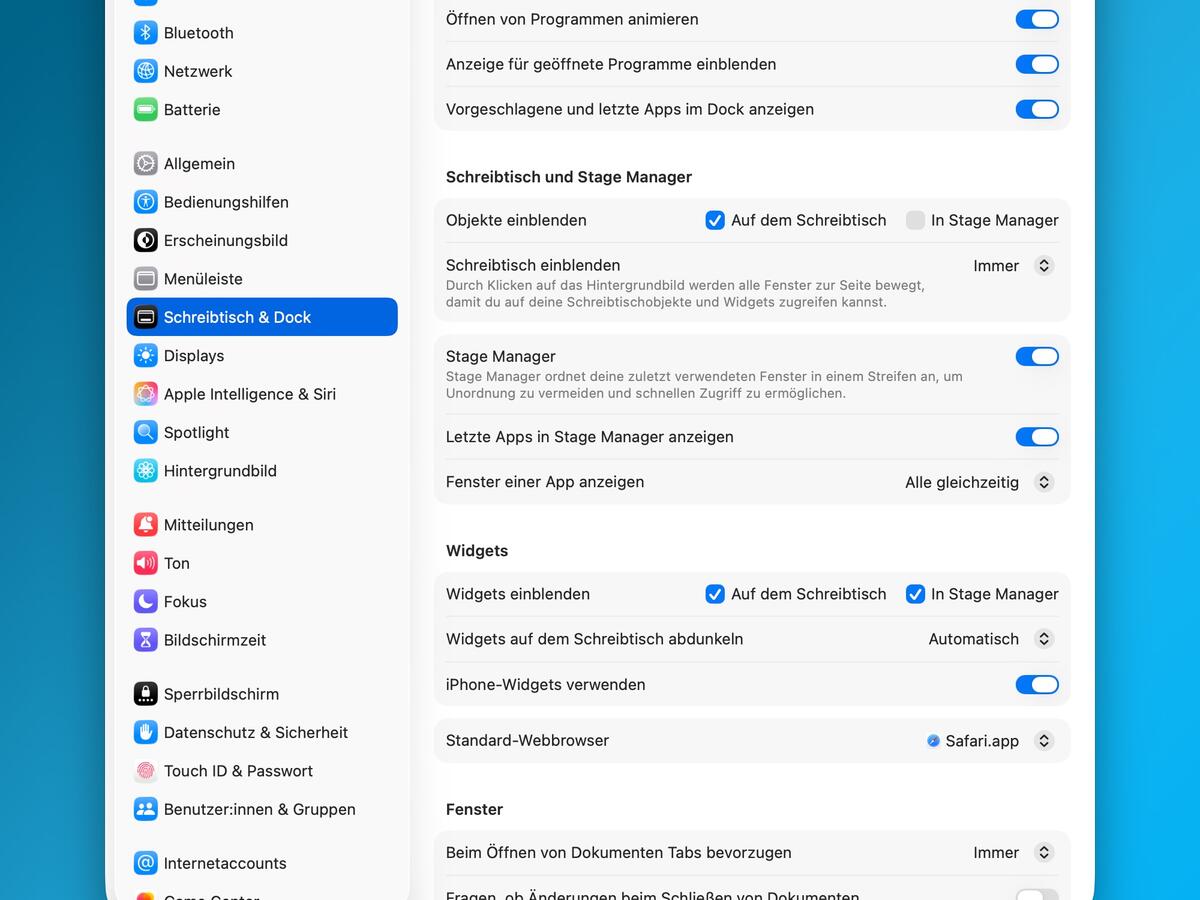
Task: Disable Stage Manager
Action: [x=1037, y=356]
